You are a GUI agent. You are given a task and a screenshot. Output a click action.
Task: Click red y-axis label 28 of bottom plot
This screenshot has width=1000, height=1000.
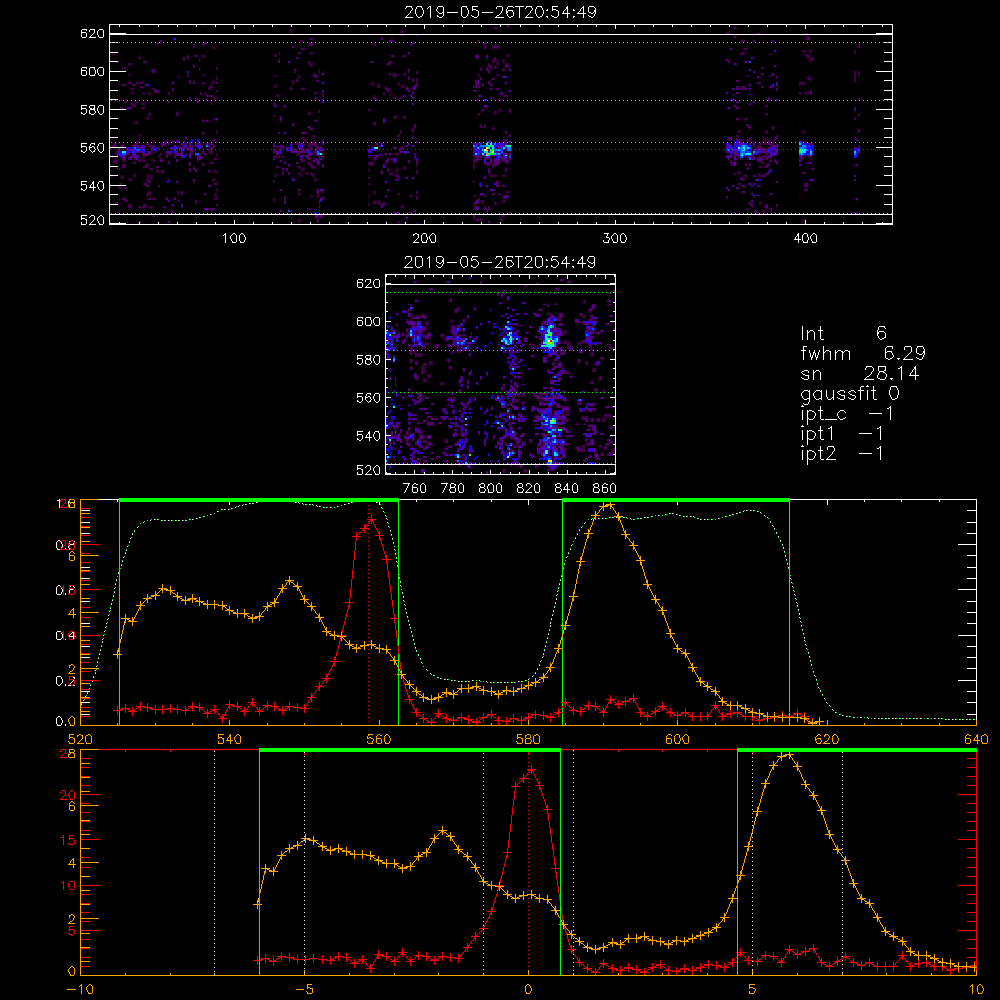pos(68,753)
